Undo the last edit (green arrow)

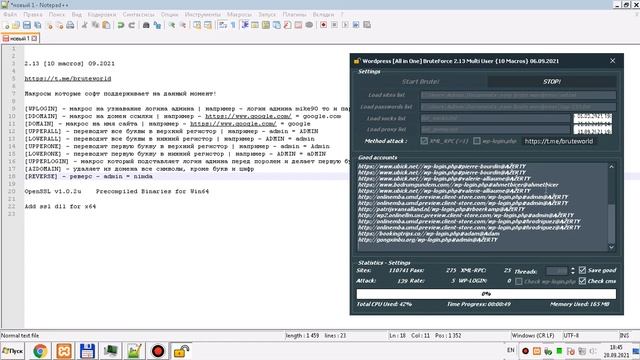pos(121,25)
